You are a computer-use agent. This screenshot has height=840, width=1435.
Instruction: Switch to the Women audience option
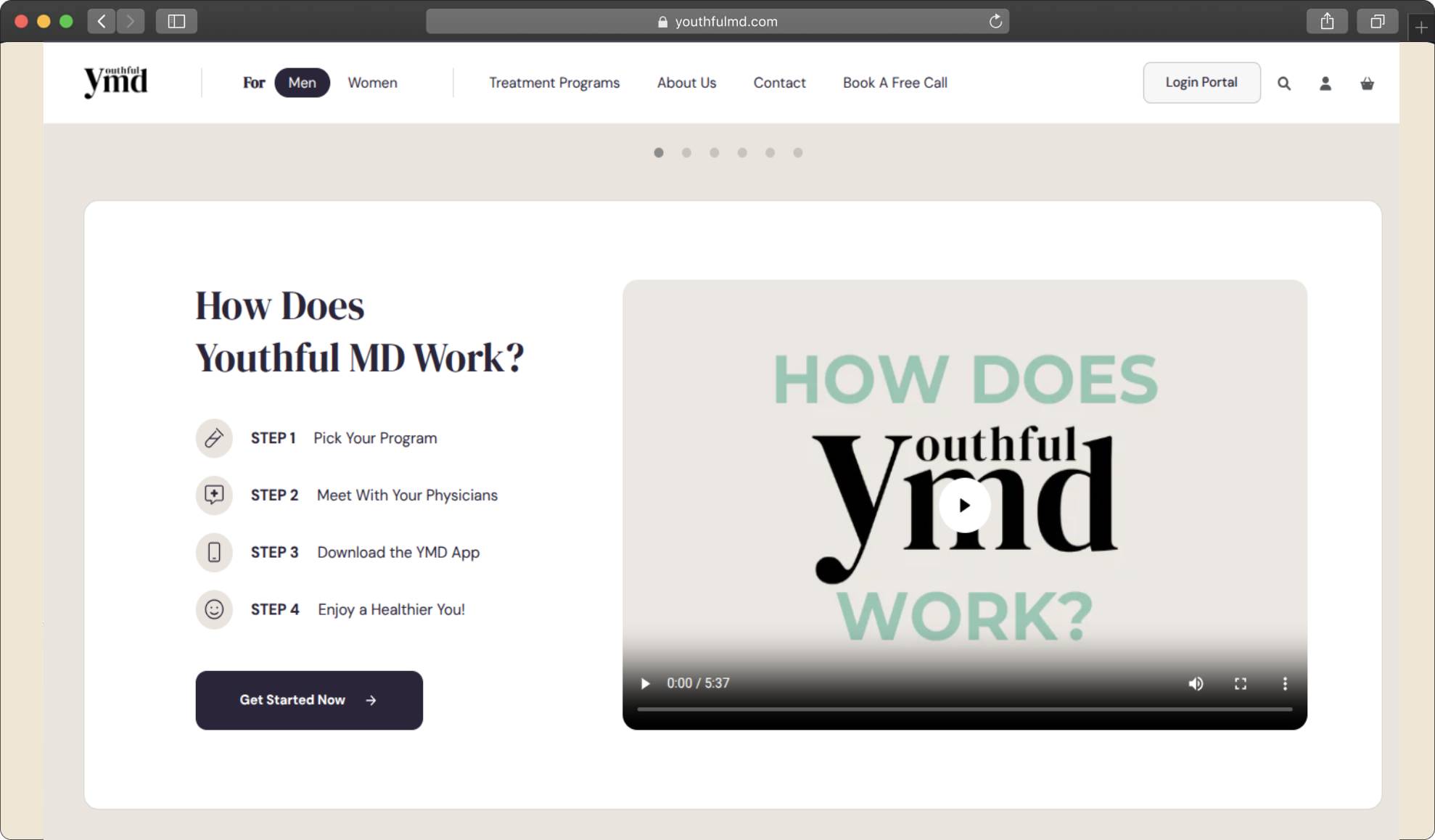tap(372, 83)
